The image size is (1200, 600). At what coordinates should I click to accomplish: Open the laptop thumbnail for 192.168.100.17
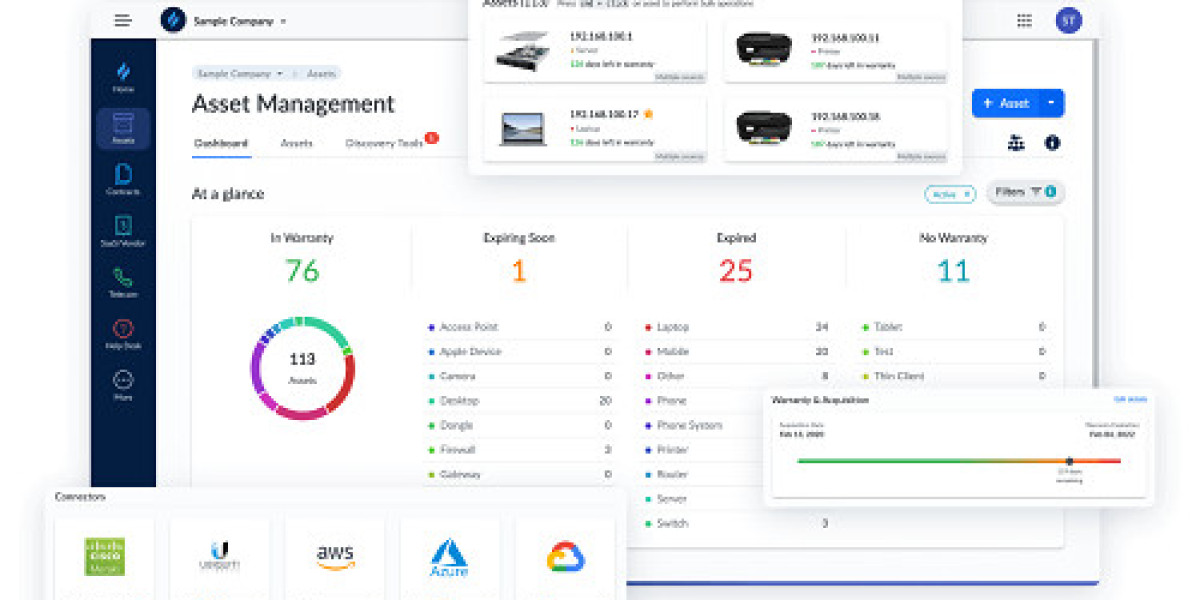coord(523,129)
